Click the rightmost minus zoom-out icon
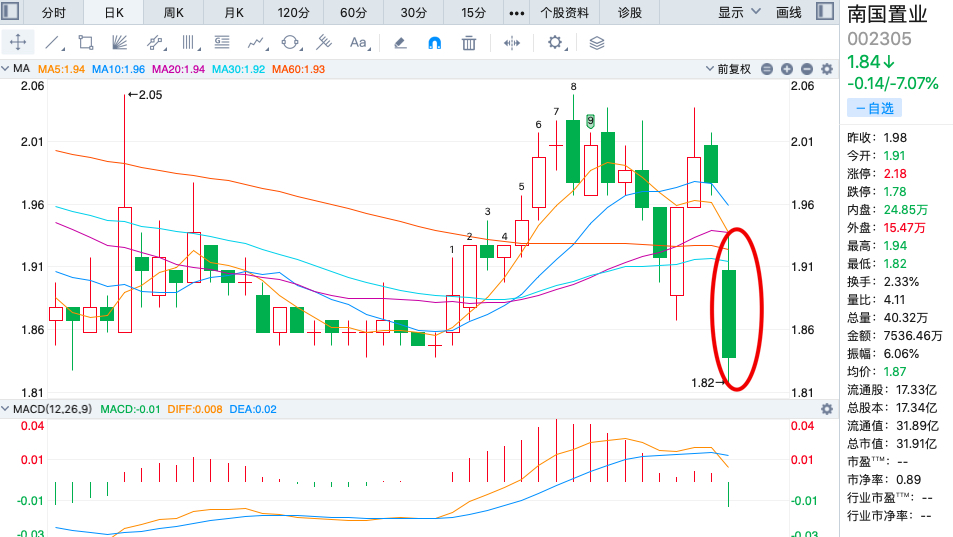953x537 pixels. (807, 69)
